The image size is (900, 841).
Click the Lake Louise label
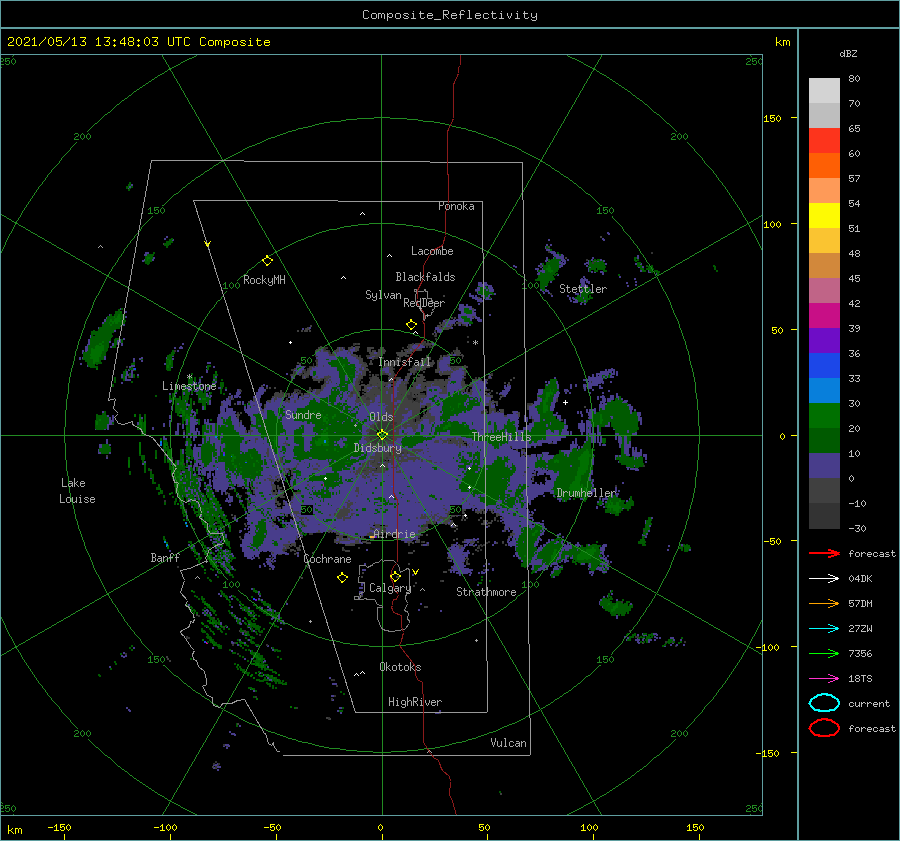pos(77,491)
